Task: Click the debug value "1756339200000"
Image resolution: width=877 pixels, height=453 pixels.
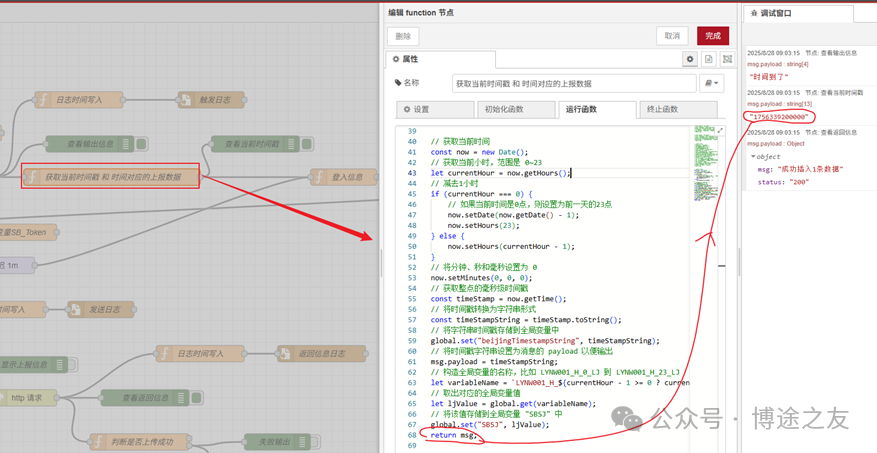Action: [x=779, y=117]
